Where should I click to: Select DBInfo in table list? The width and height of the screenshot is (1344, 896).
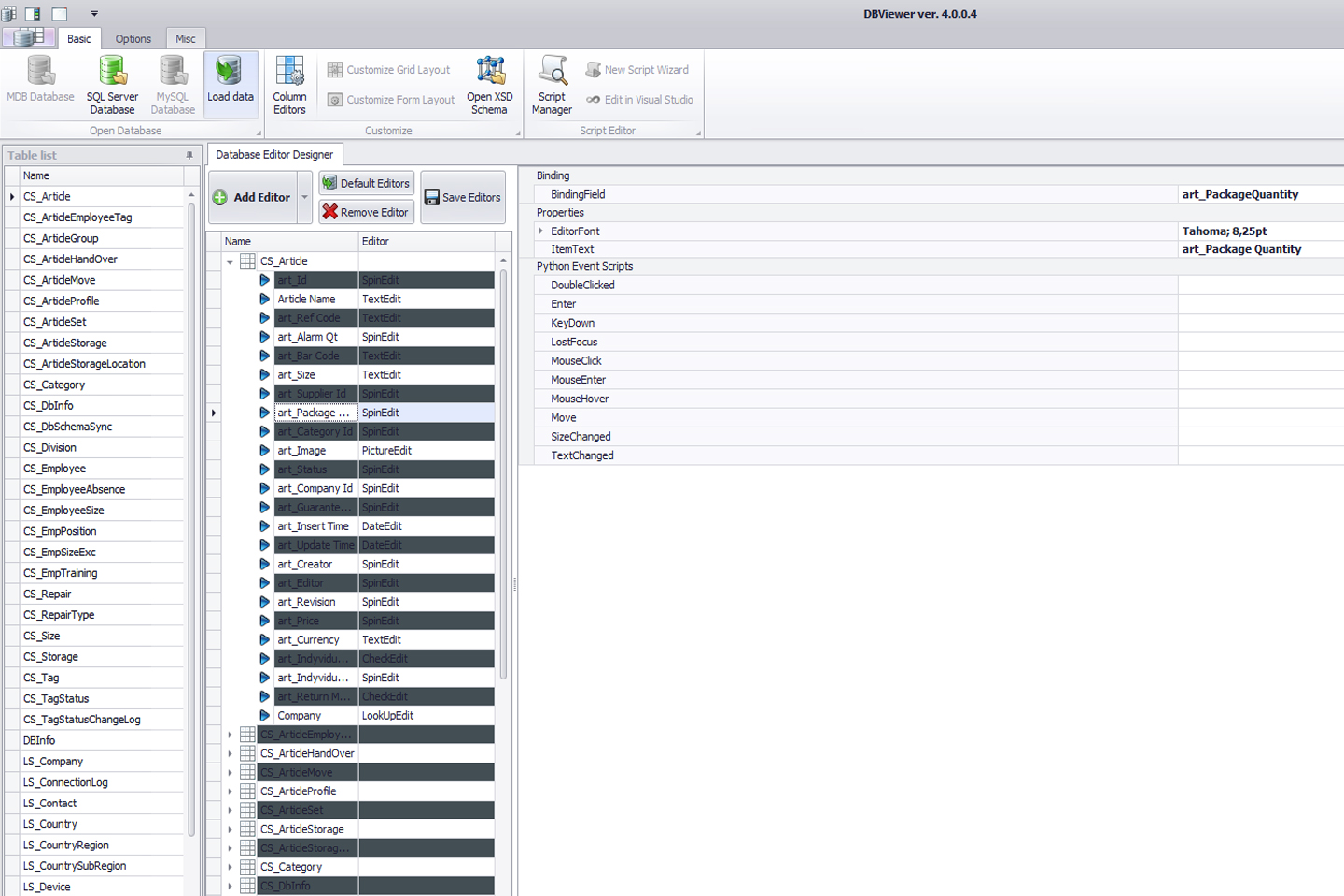click(103, 740)
